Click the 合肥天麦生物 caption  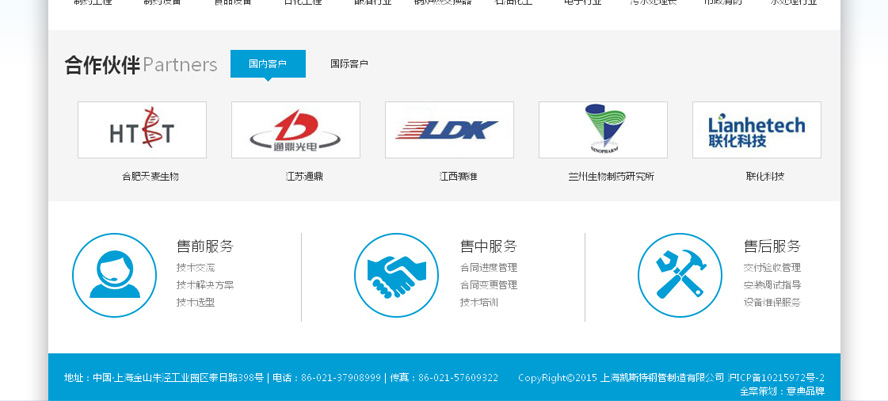tap(150, 177)
